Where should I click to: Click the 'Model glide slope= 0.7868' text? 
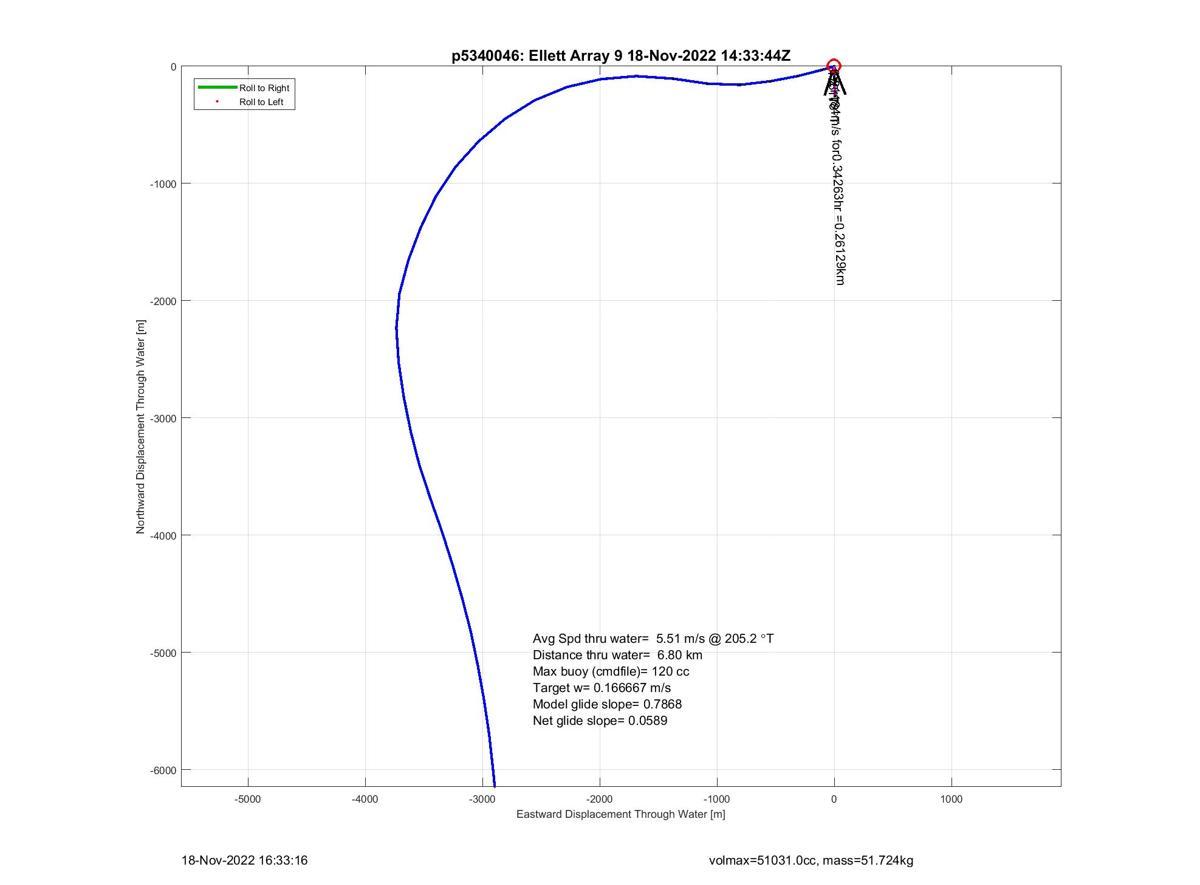pos(607,704)
